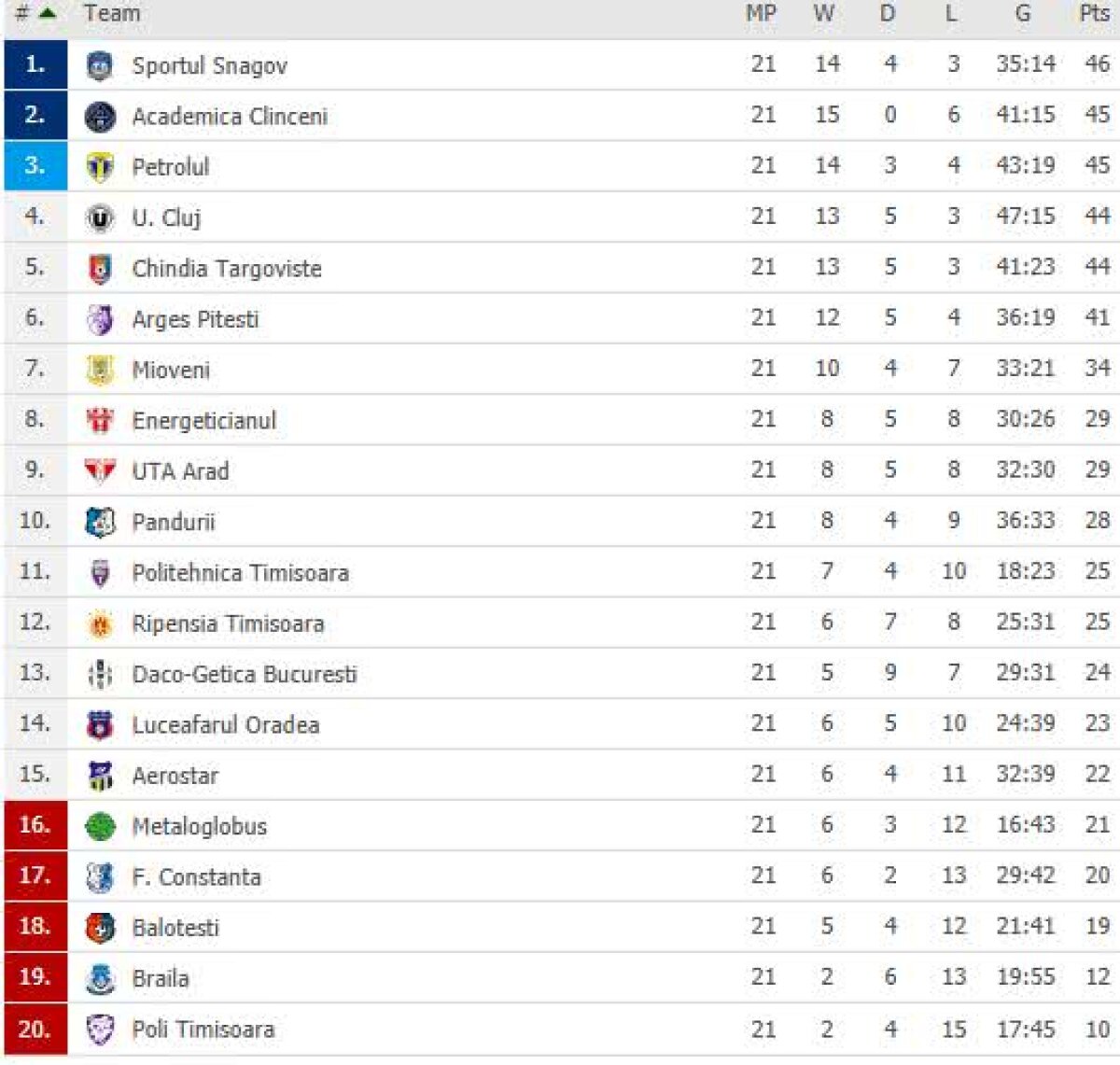Click the Sportul Snagov club crest
Viewport: 1120px width, 1065px height.
pyautogui.click(x=100, y=65)
